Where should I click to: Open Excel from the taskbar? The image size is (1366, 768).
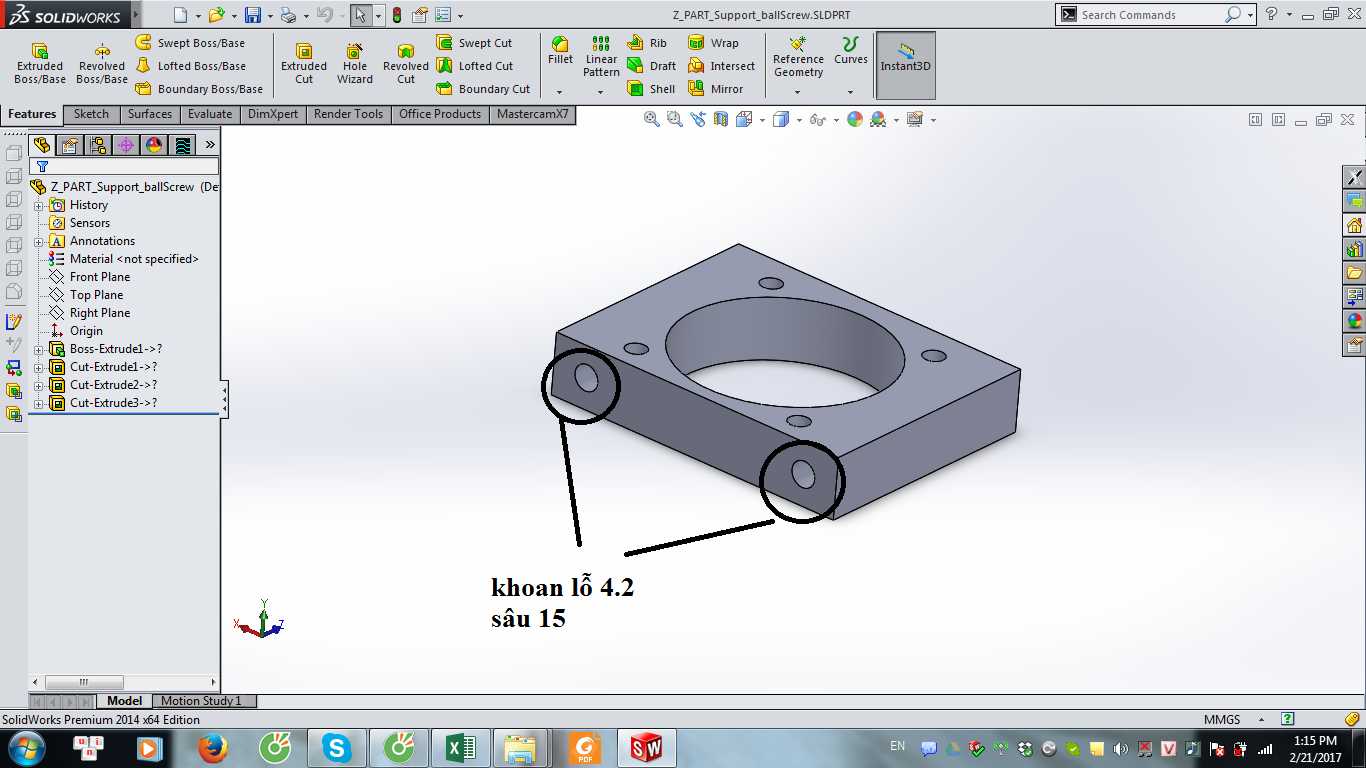point(460,748)
